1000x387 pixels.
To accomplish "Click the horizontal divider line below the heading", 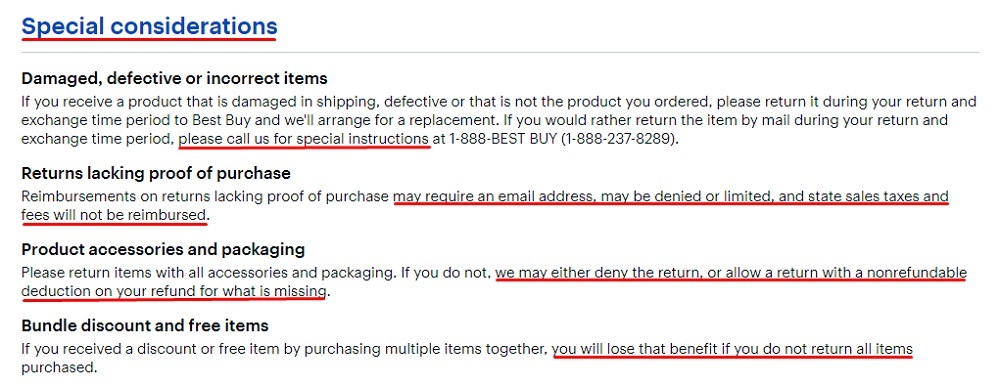I will (500, 52).
